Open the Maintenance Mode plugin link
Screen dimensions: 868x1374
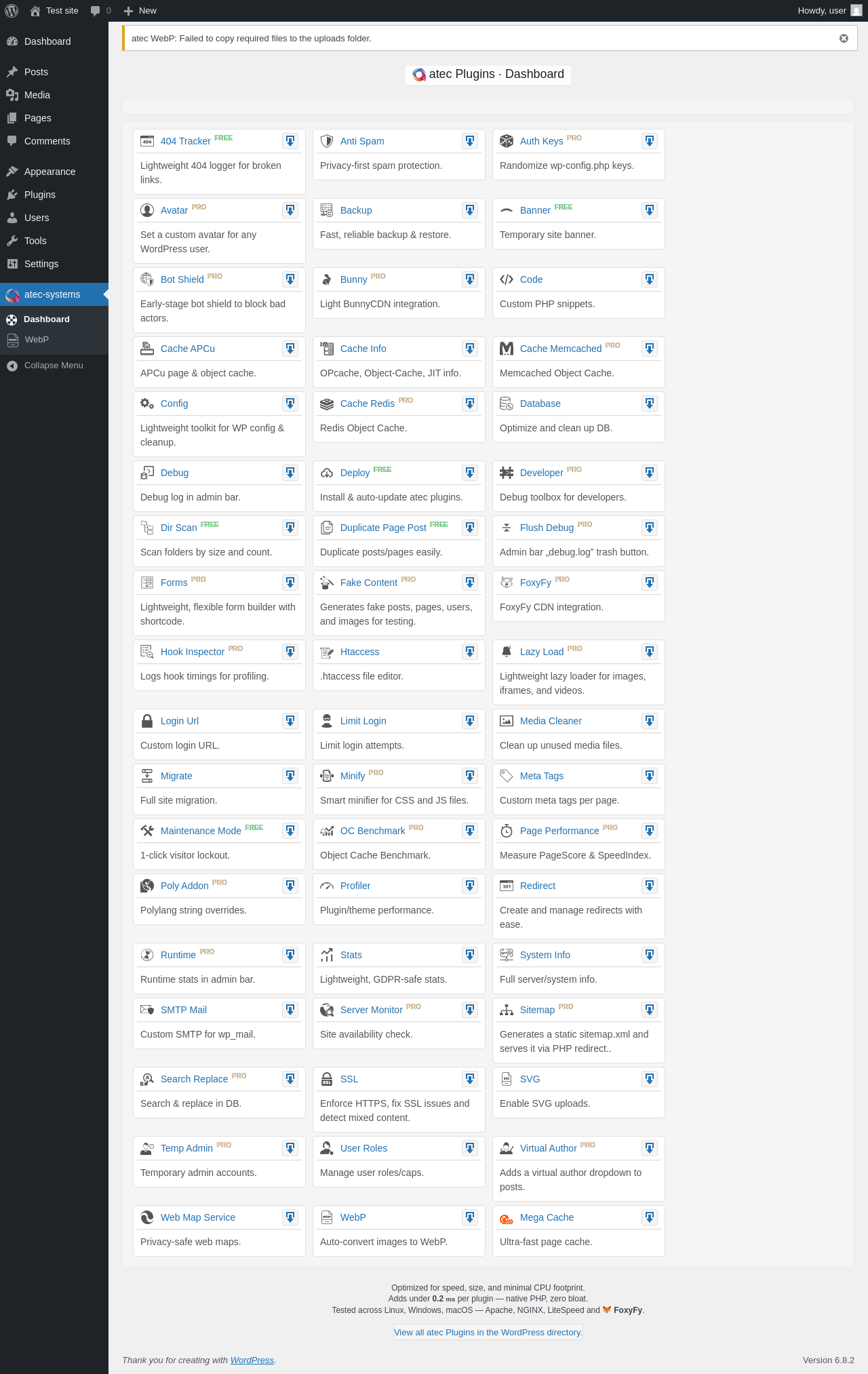pos(201,831)
